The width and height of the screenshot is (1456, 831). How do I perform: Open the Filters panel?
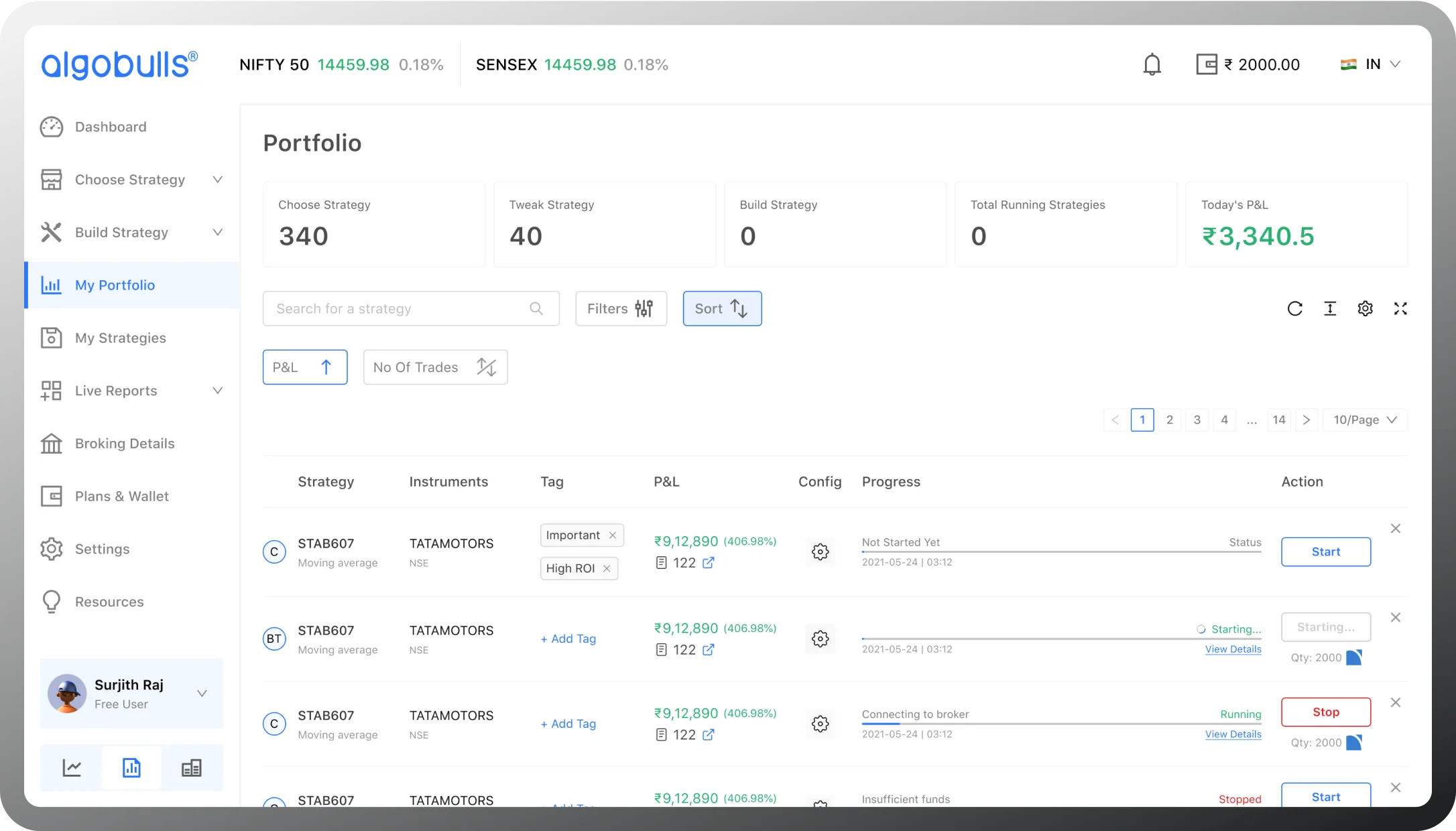621,308
